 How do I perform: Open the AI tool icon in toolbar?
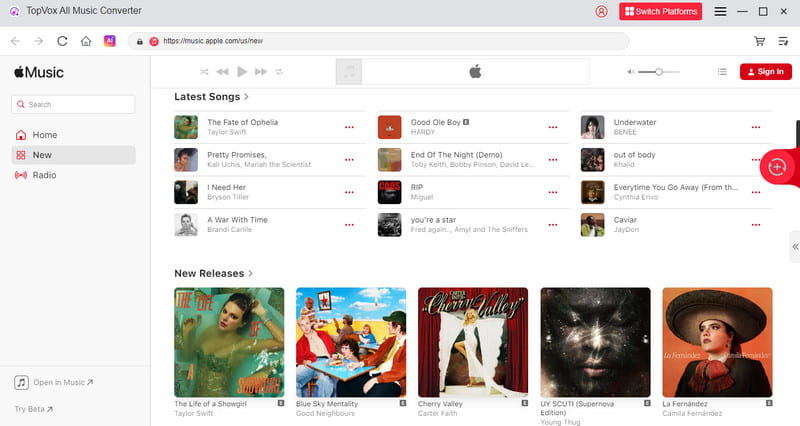110,41
